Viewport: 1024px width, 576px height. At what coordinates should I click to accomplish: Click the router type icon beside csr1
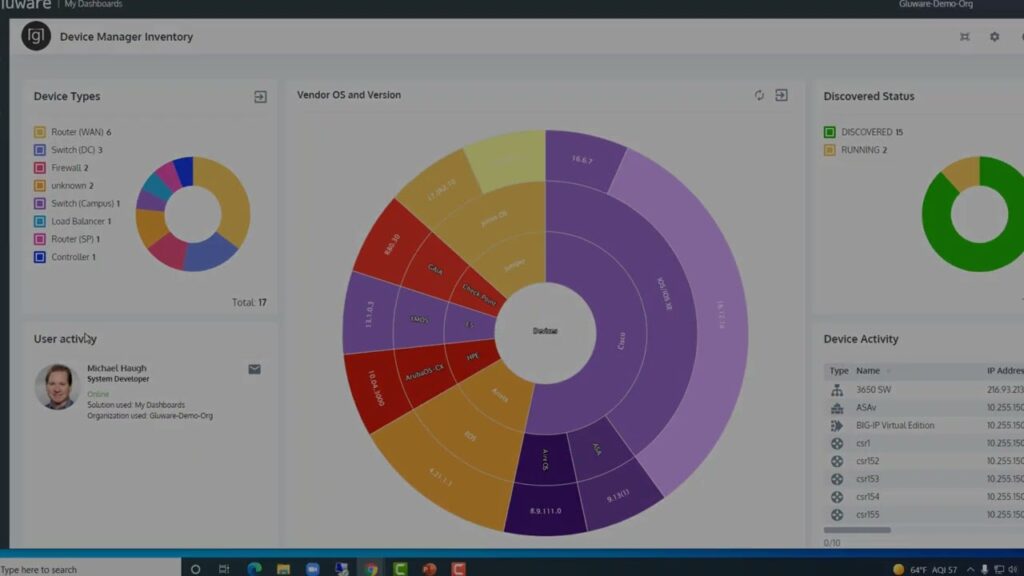point(837,442)
